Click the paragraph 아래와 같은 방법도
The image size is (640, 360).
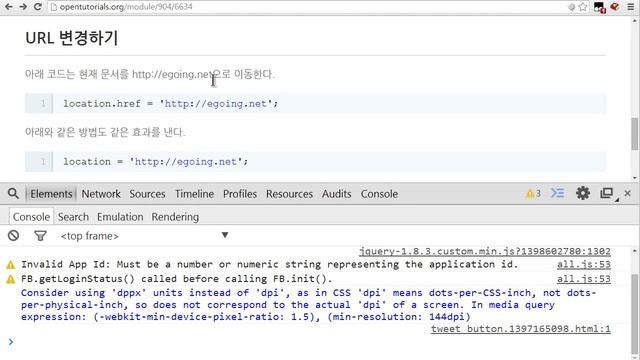105,132
